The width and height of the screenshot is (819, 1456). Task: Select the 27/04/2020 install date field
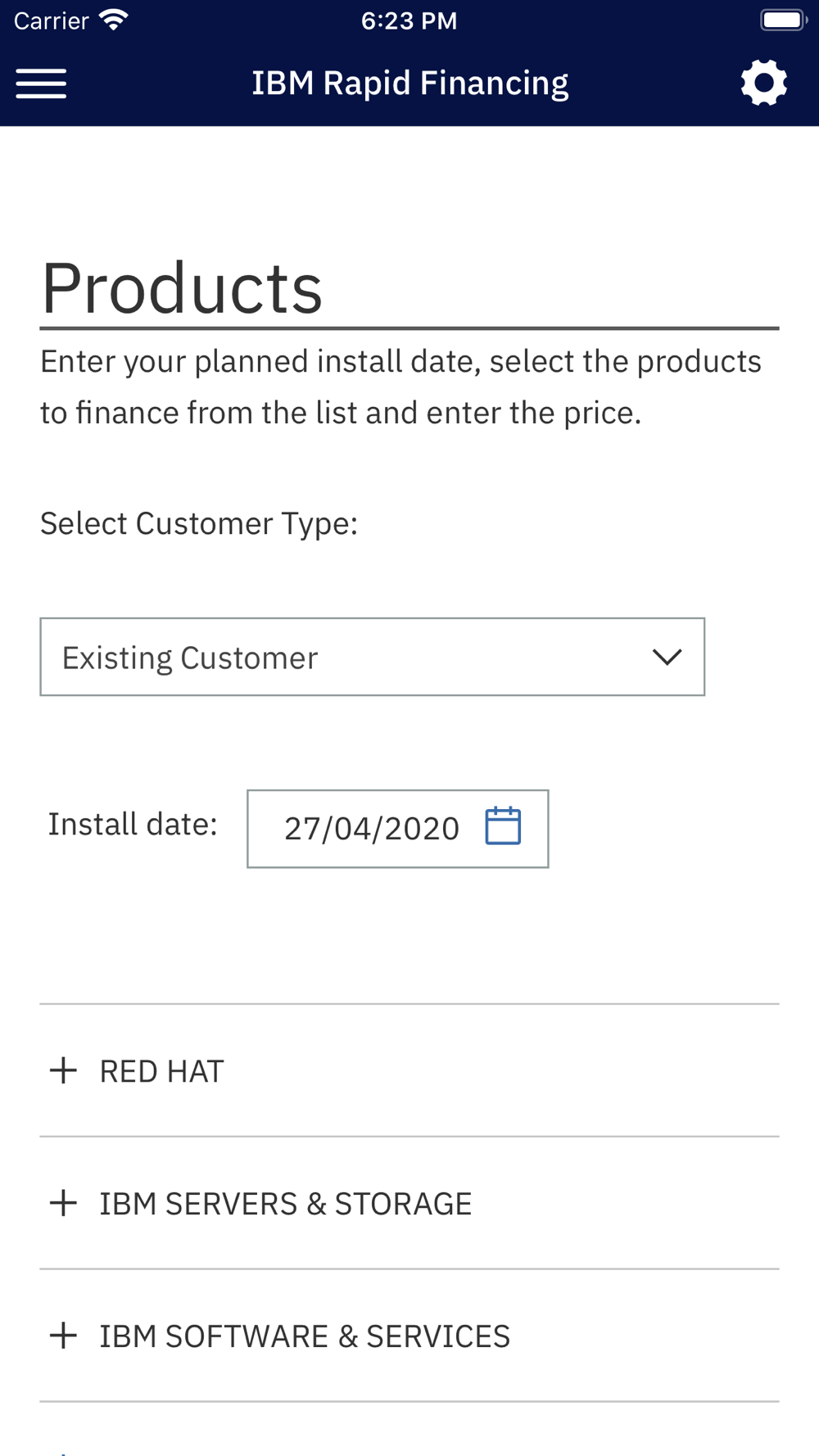(398, 829)
